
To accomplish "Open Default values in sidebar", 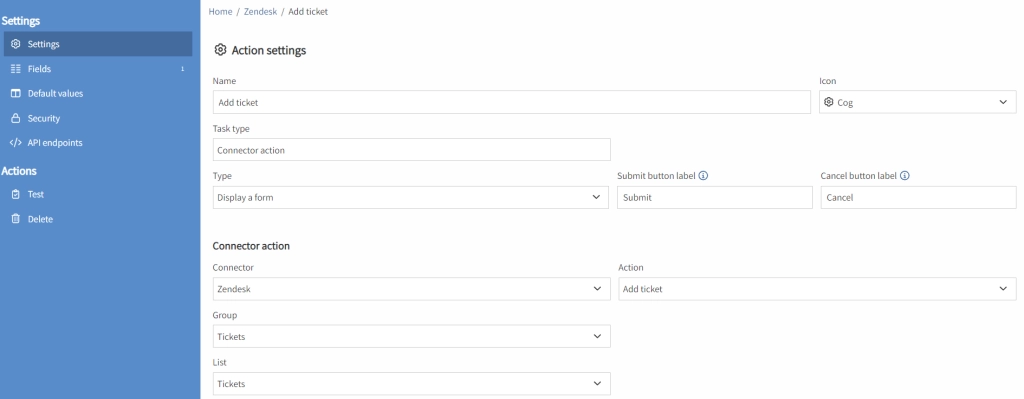I will [98, 93].
